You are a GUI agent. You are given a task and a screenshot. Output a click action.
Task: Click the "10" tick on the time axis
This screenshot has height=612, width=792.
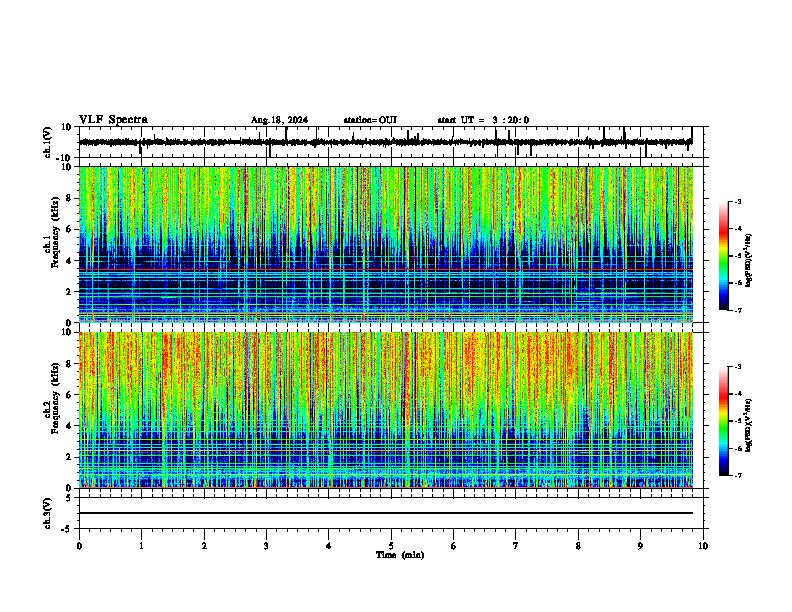(x=703, y=546)
